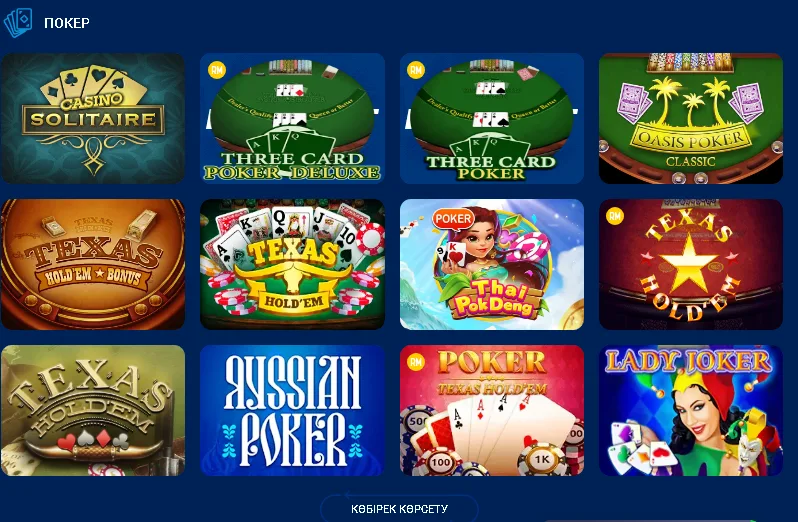Screen dimensions: 798x522
Task: Open the Three Card Poker game tile
Action: point(492,118)
